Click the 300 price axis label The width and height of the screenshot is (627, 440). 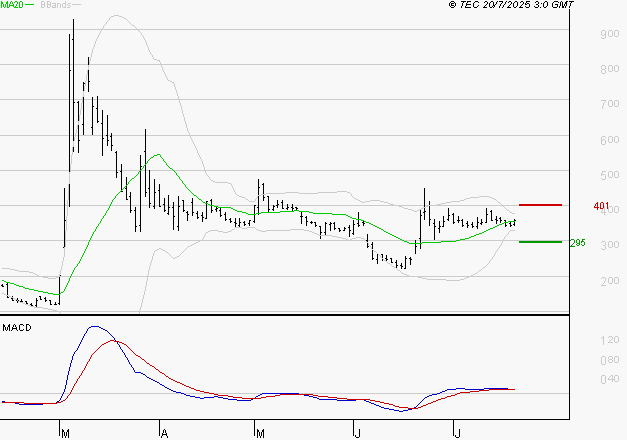(610, 245)
